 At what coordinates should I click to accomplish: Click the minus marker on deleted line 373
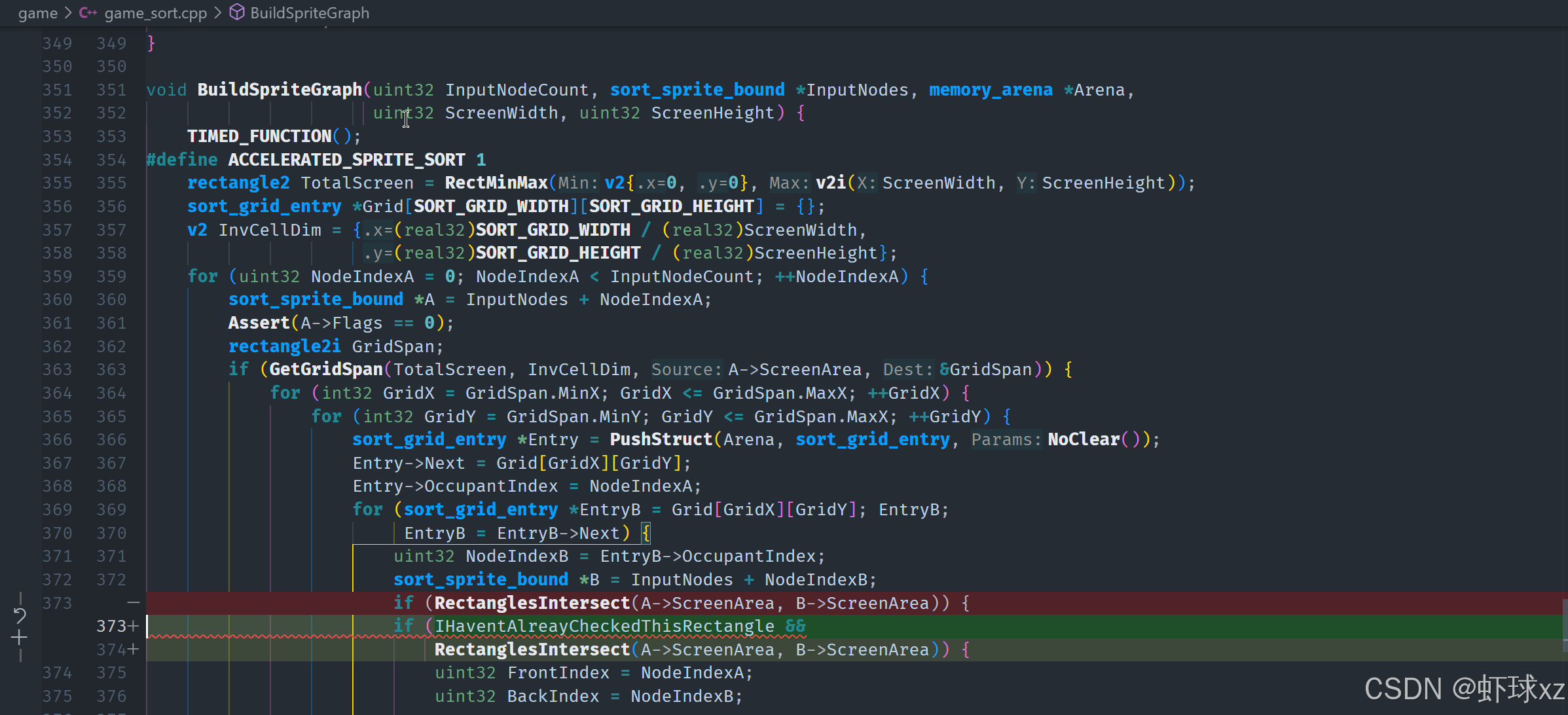134,602
